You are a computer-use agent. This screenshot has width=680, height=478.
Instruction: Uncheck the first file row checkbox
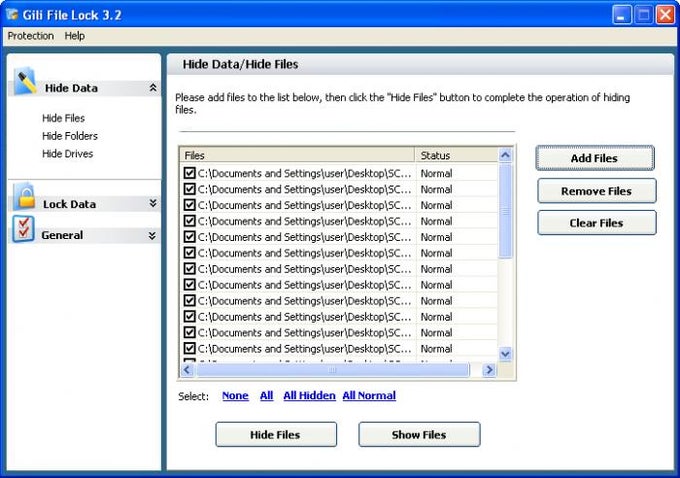189,173
